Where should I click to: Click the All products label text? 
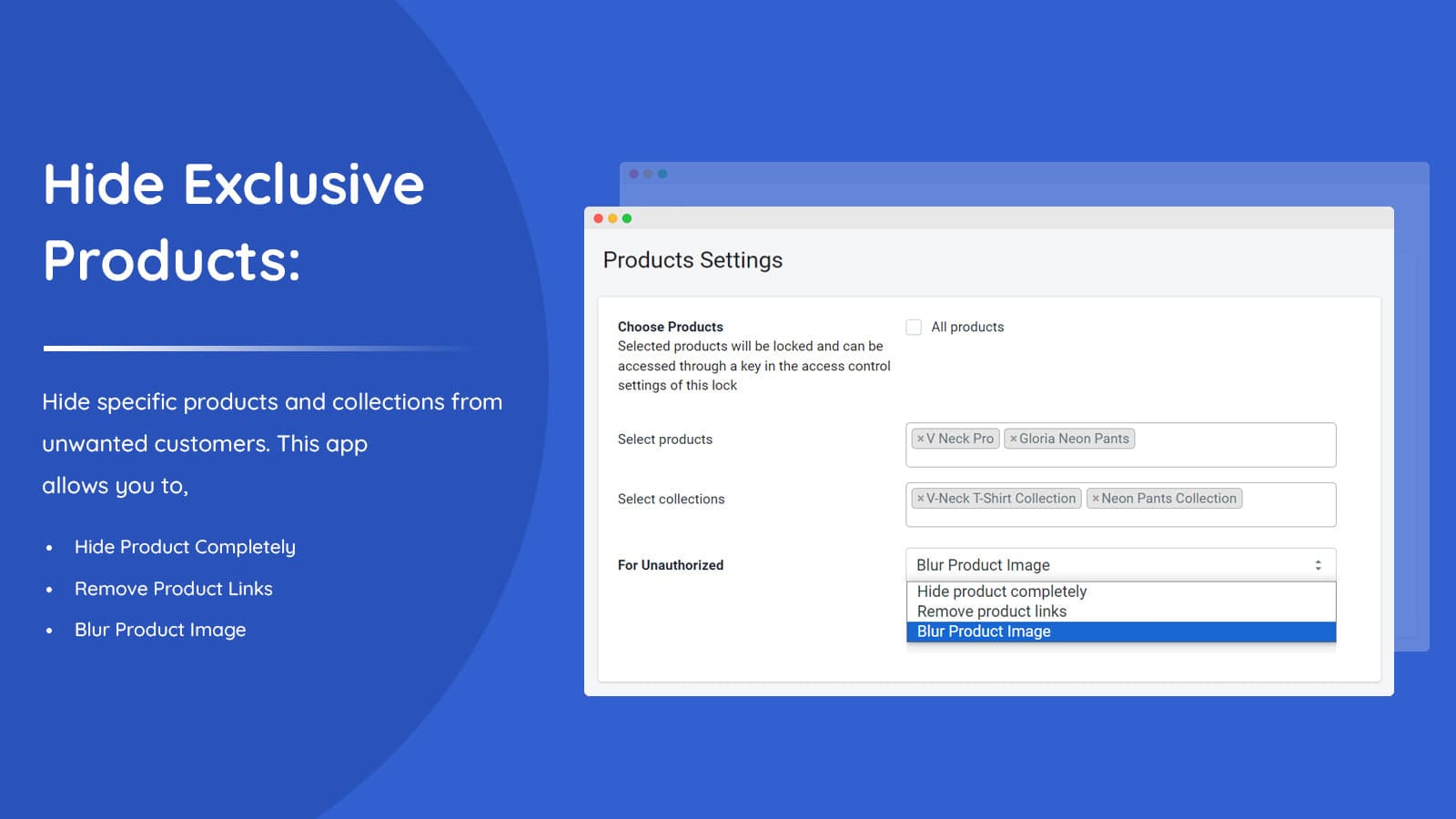coord(967,327)
